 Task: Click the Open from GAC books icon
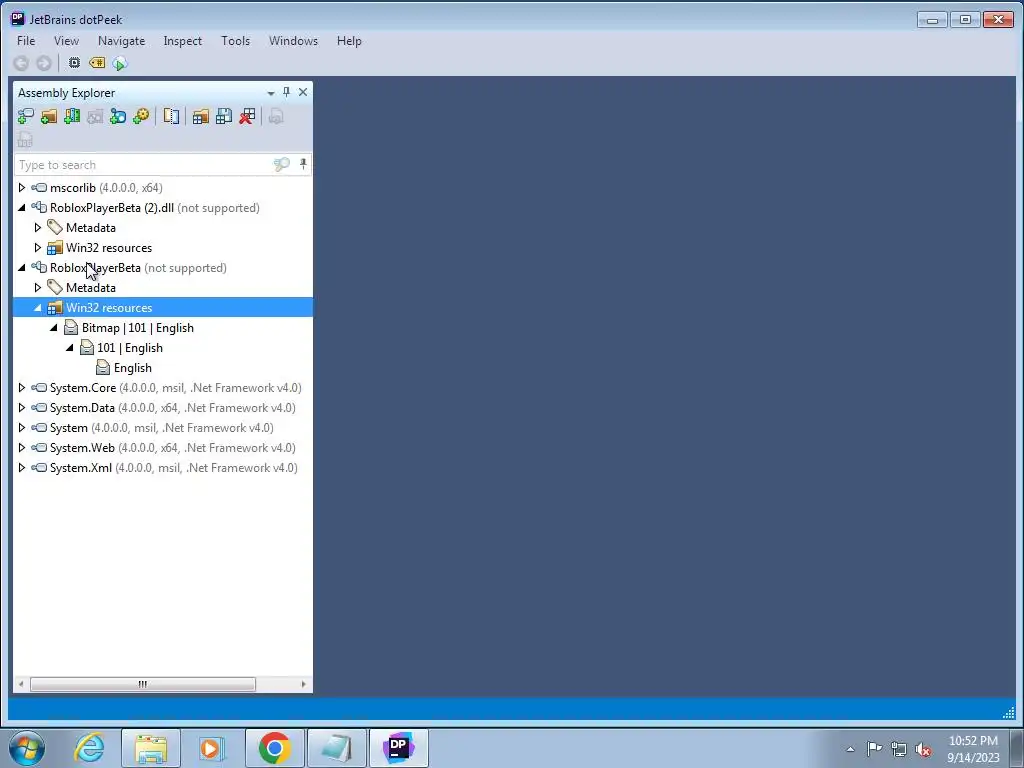[x=72, y=117]
